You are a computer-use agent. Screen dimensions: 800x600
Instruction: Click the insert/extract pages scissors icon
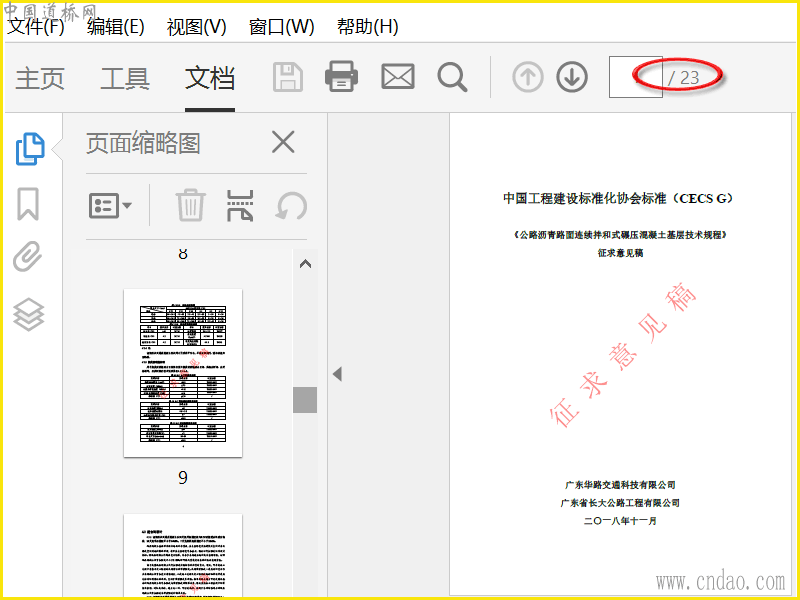point(240,206)
